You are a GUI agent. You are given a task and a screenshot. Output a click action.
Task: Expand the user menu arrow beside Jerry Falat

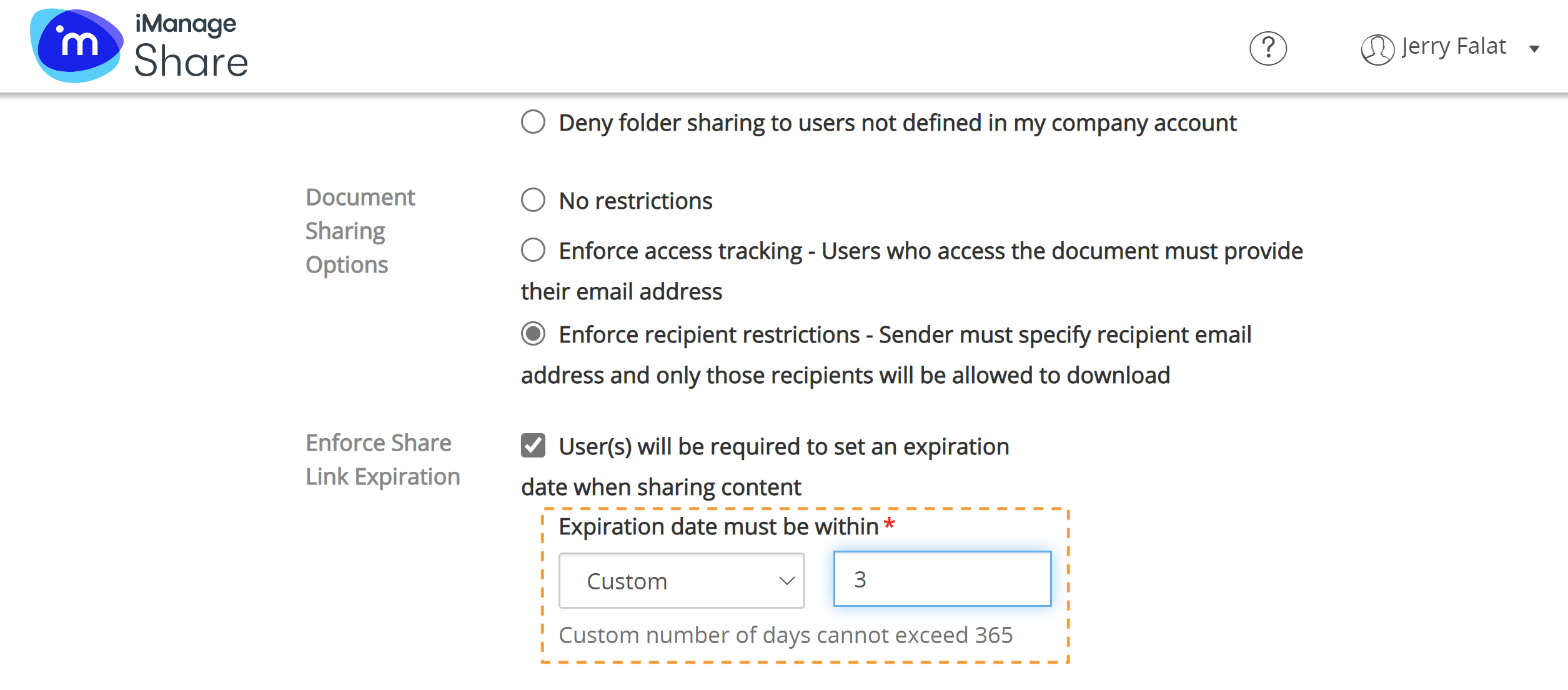(1534, 49)
